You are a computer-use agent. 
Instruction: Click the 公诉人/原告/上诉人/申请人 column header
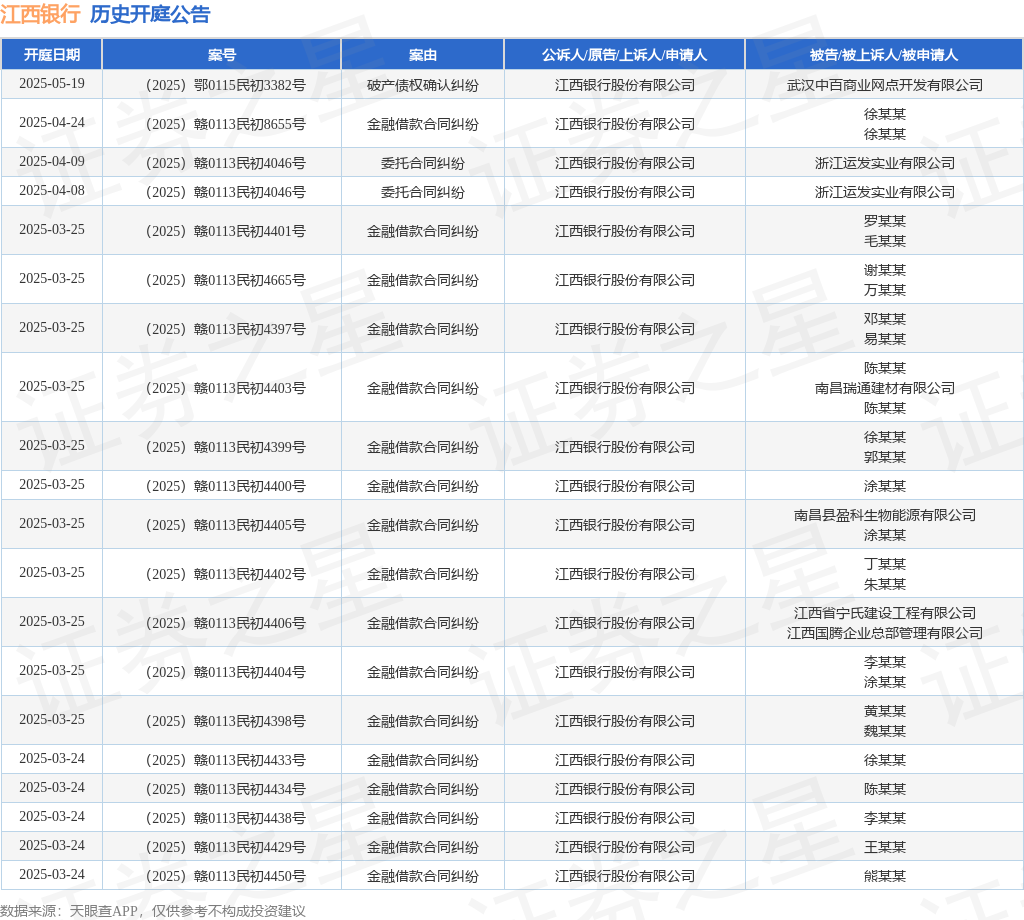624,55
